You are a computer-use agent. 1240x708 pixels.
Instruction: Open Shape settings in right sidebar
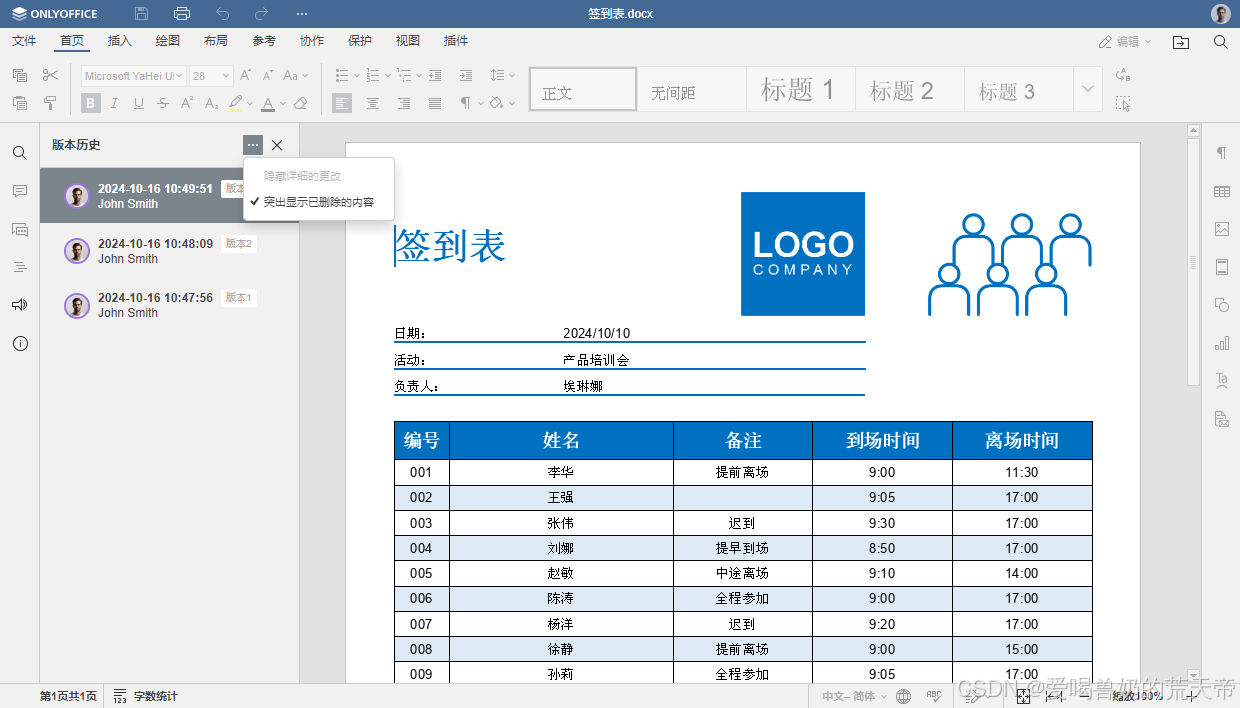pyautogui.click(x=1221, y=305)
